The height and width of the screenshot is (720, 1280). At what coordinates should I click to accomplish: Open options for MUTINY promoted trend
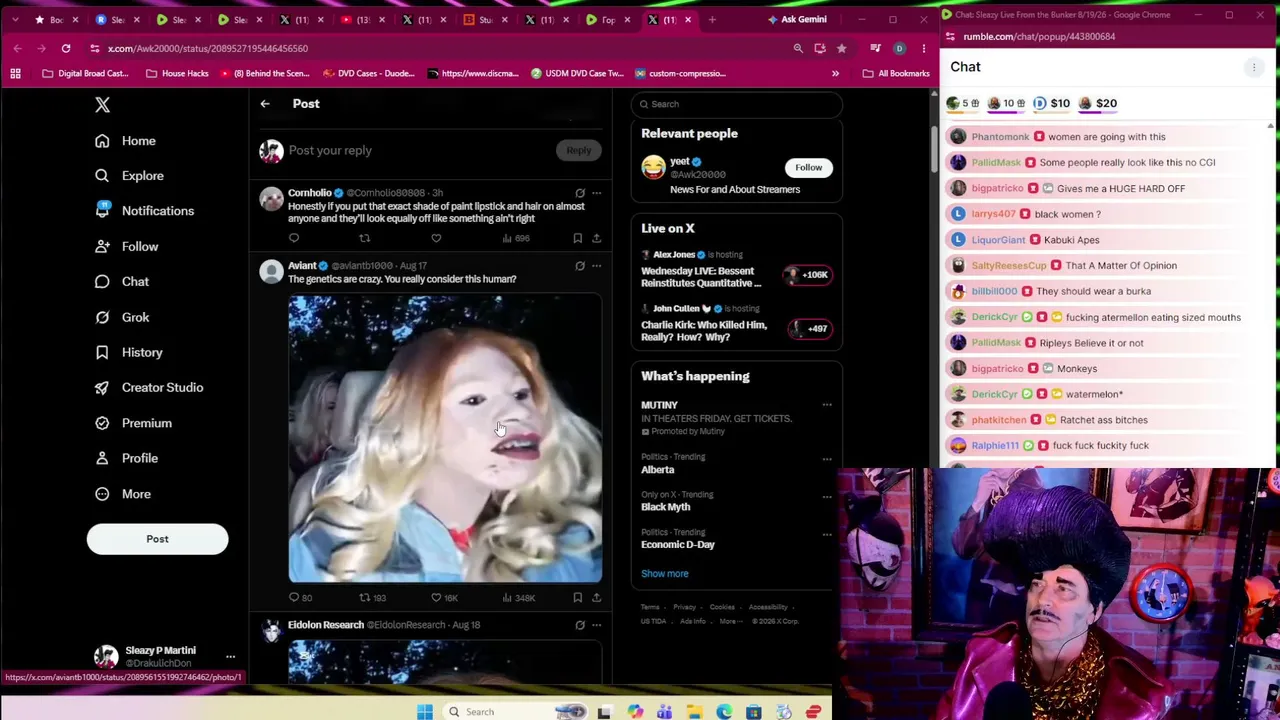[x=827, y=405]
